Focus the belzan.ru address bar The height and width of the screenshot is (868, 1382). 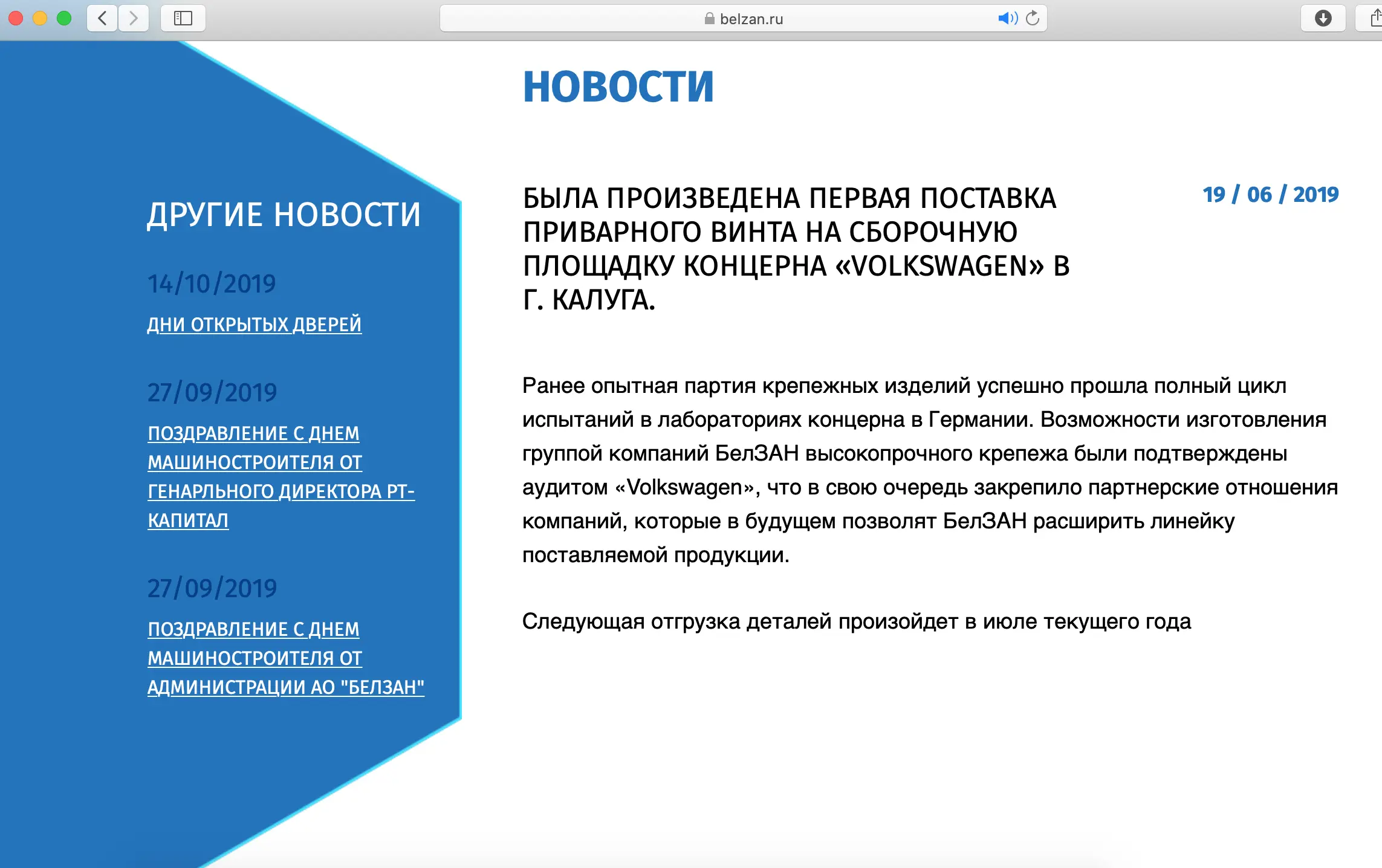(x=743, y=18)
